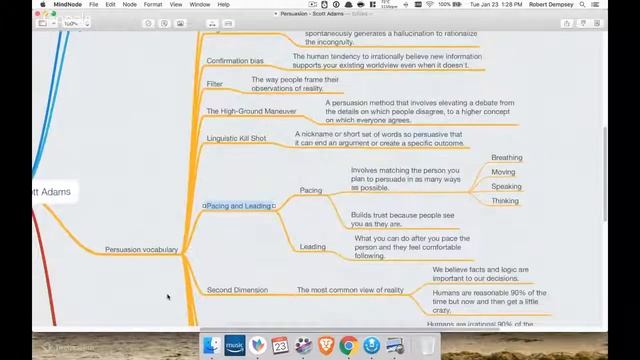Select the Pacing child node

point(311,190)
